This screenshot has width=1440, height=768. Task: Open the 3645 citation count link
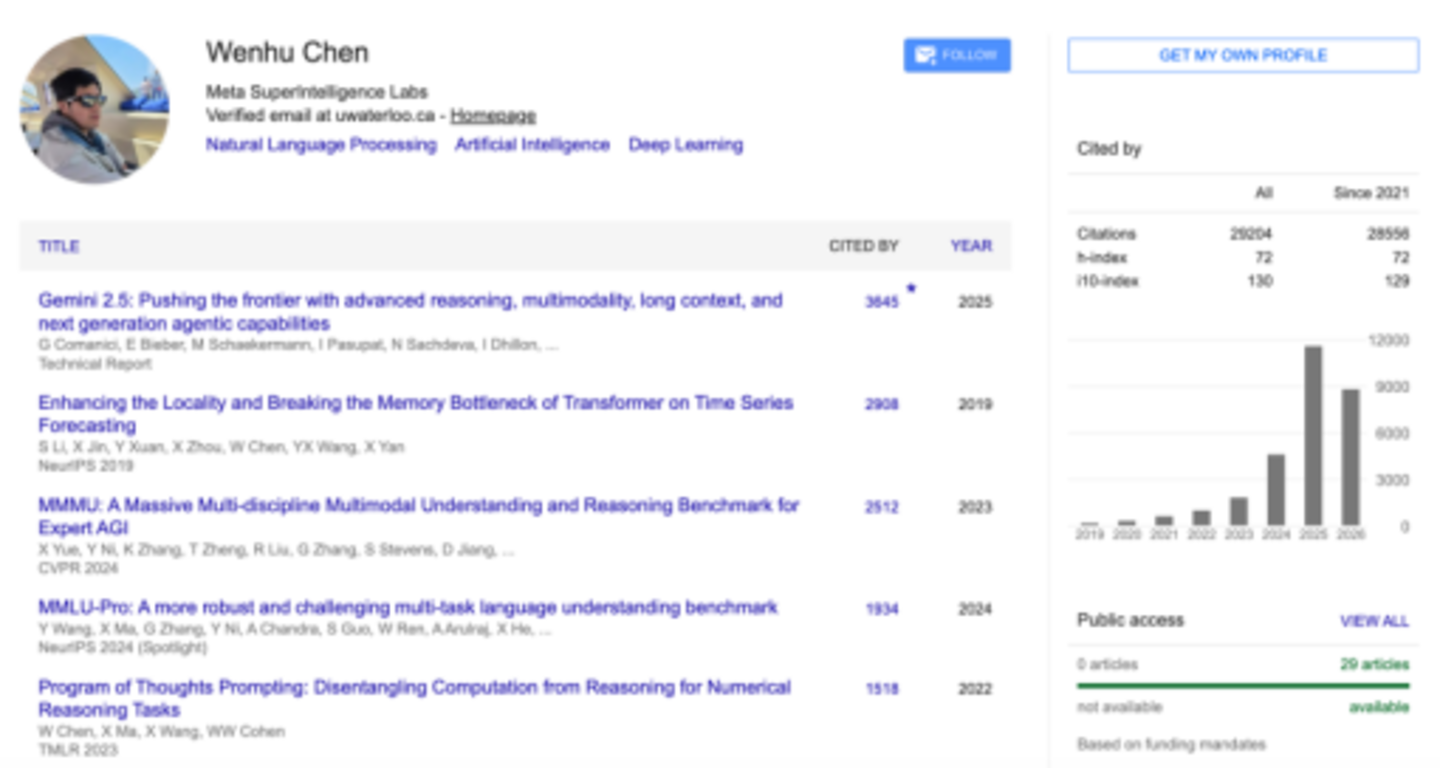(x=882, y=302)
